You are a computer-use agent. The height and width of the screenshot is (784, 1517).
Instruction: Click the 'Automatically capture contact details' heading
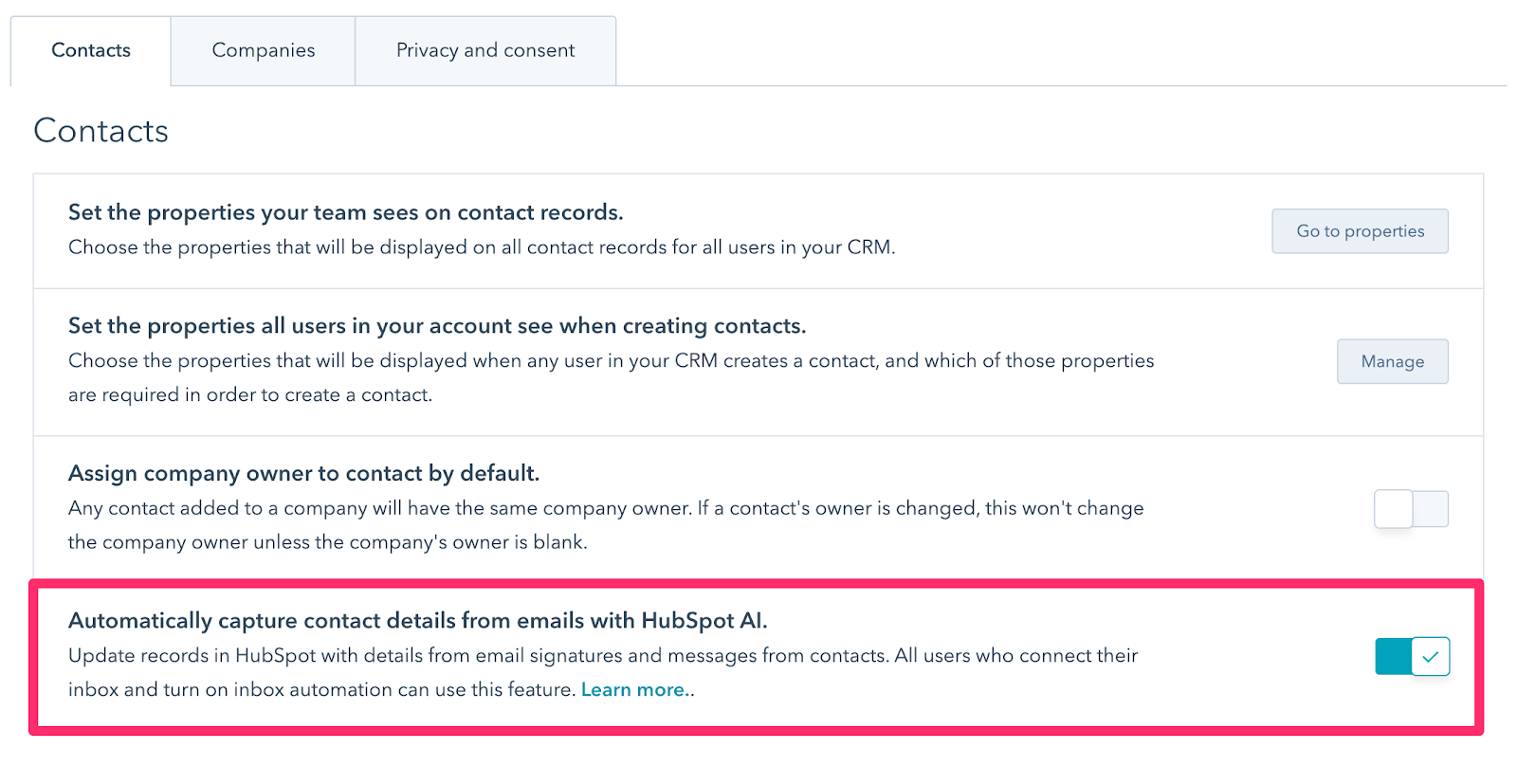417,621
